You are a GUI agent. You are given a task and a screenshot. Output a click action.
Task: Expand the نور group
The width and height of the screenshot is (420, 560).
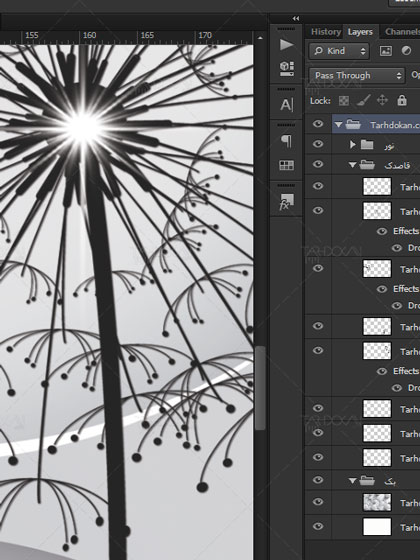coord(353,144)
